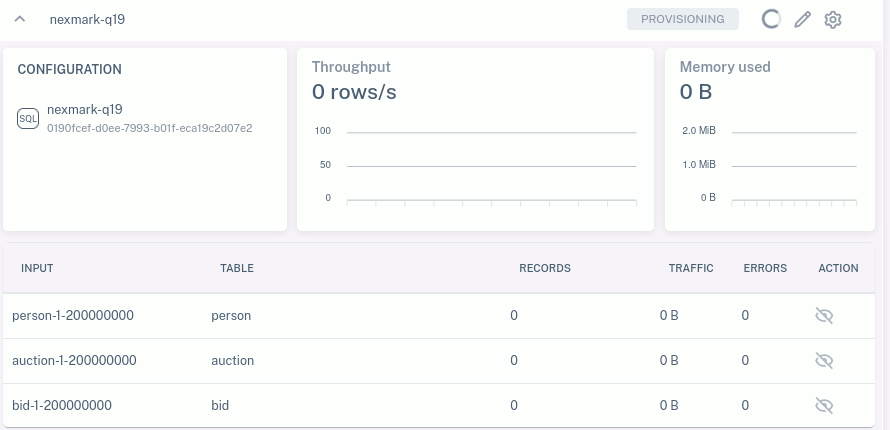This screenshot has width=890, height=430.
Task: Open nexmark-q19 program in Configuration card
Action: [85, 109]
